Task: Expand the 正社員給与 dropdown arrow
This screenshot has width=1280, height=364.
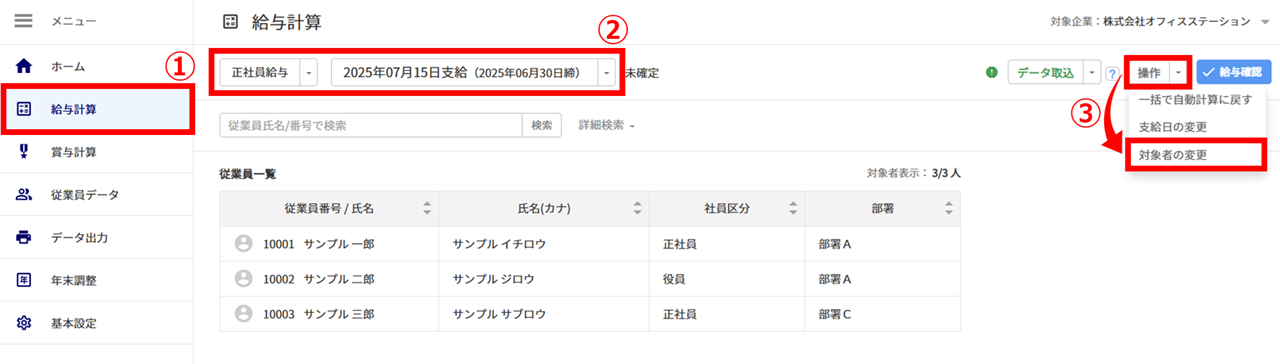Action: pos(309,73)
